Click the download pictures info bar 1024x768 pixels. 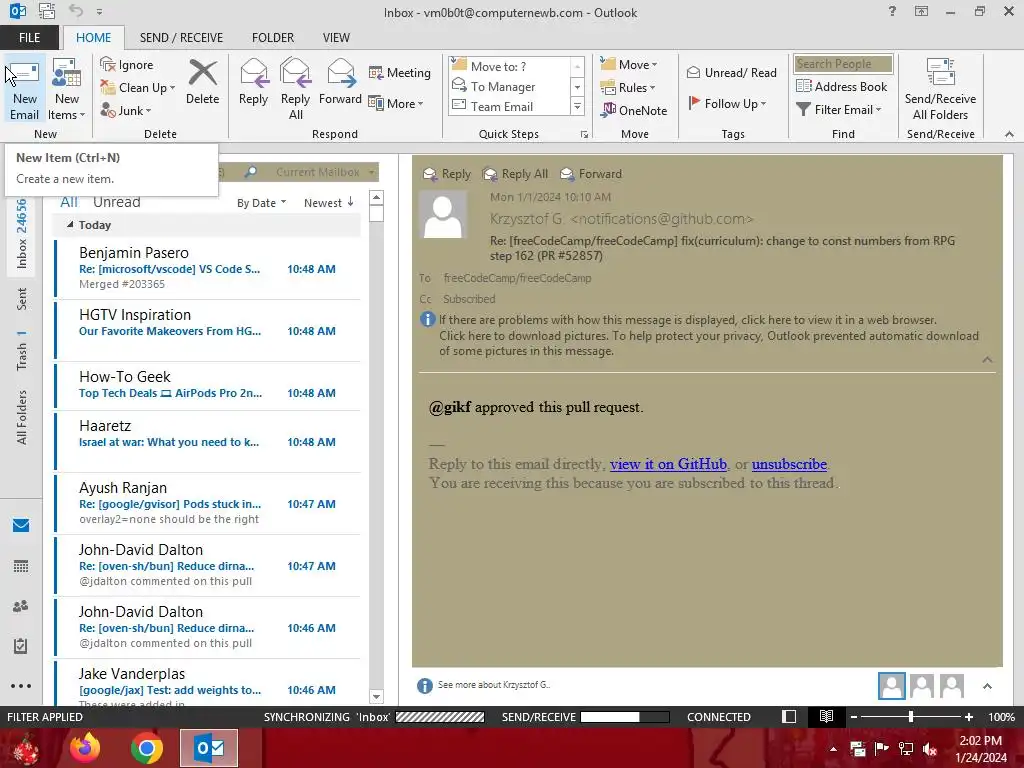(709, 343)
